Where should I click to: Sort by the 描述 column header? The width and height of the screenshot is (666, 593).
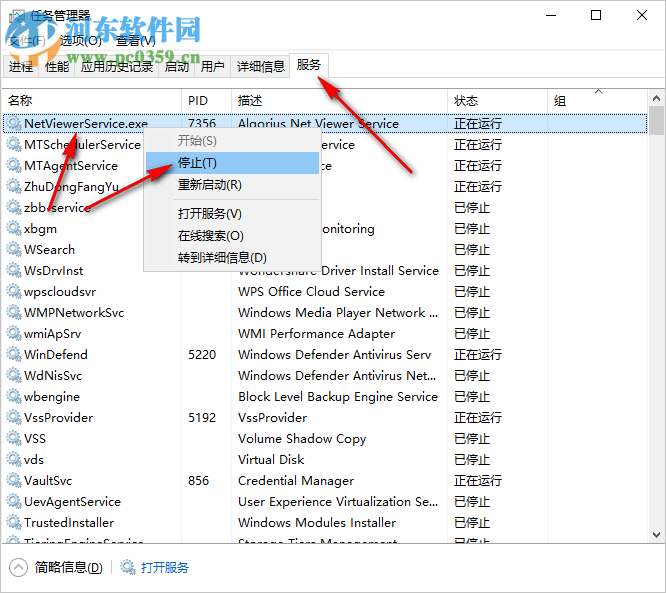click(x=339, y=101)
